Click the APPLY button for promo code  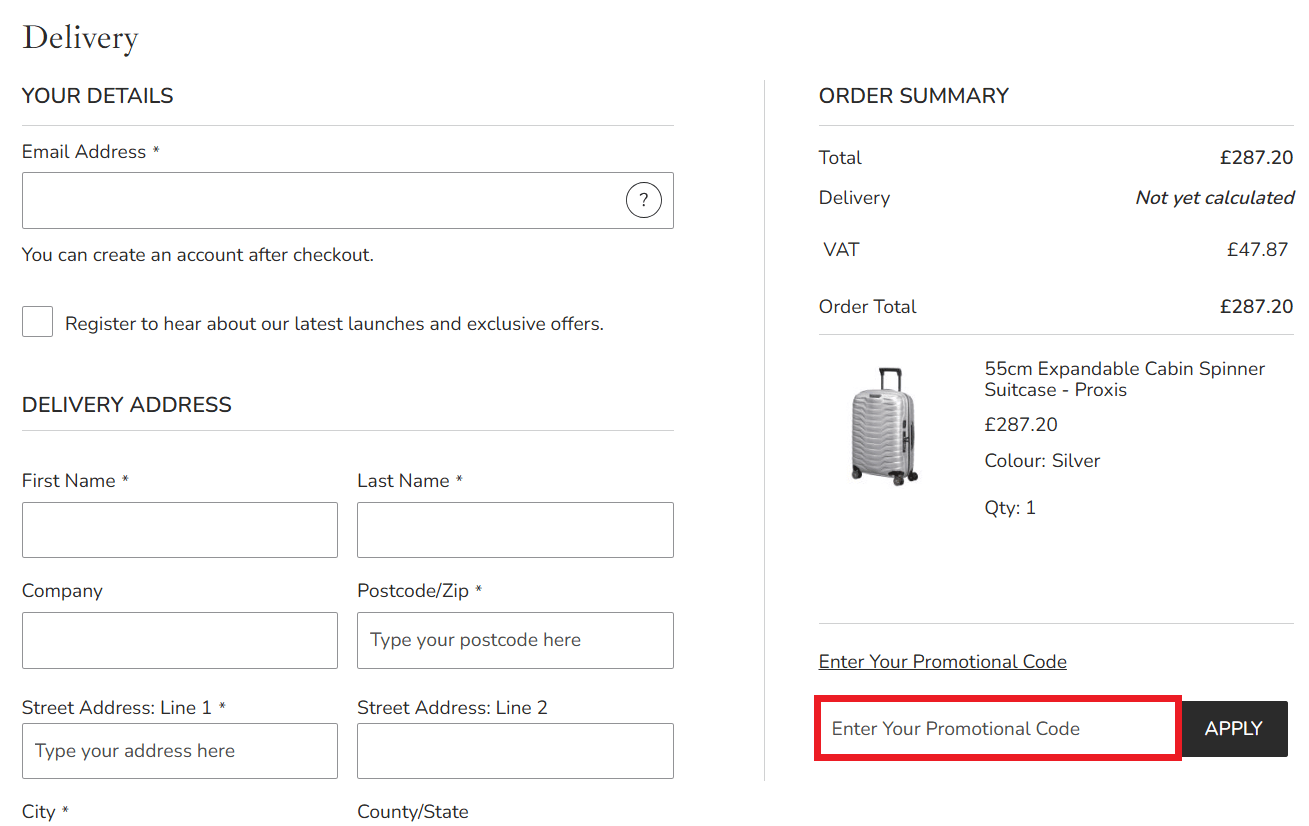point(1233,728)
